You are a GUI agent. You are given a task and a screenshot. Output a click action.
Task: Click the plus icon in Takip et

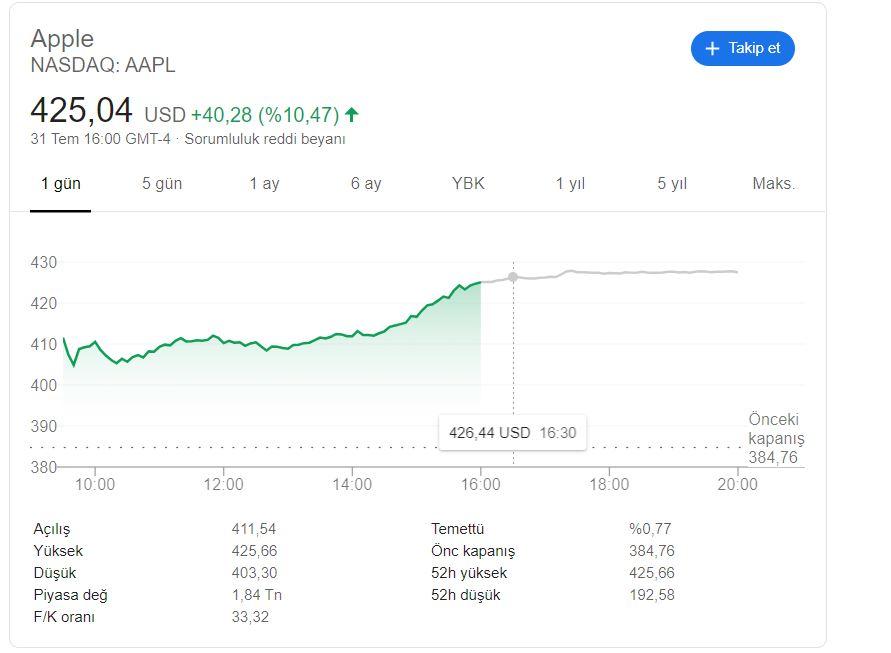712,48
